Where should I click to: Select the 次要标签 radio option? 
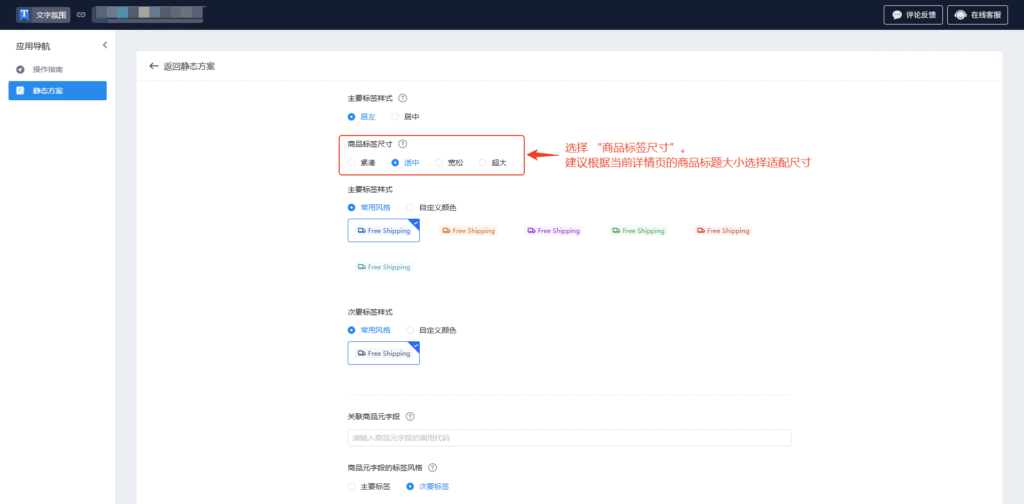[x=410, y=486]
